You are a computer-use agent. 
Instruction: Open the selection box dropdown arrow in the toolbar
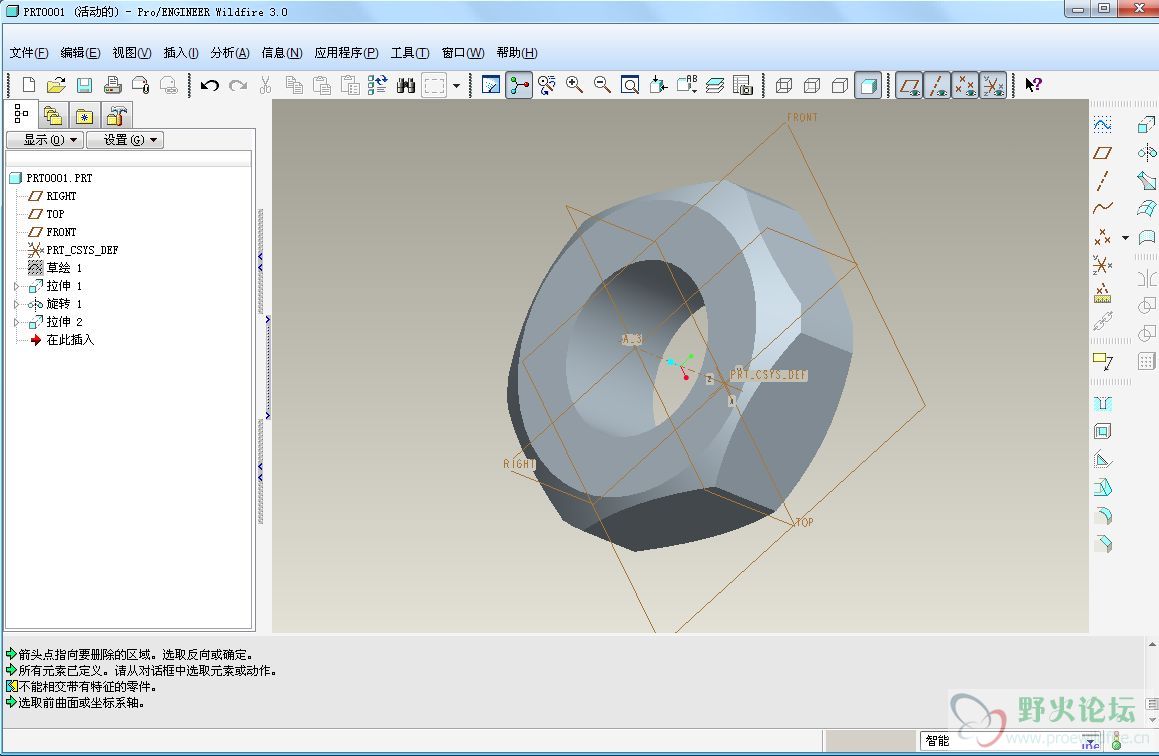point(456,86)
